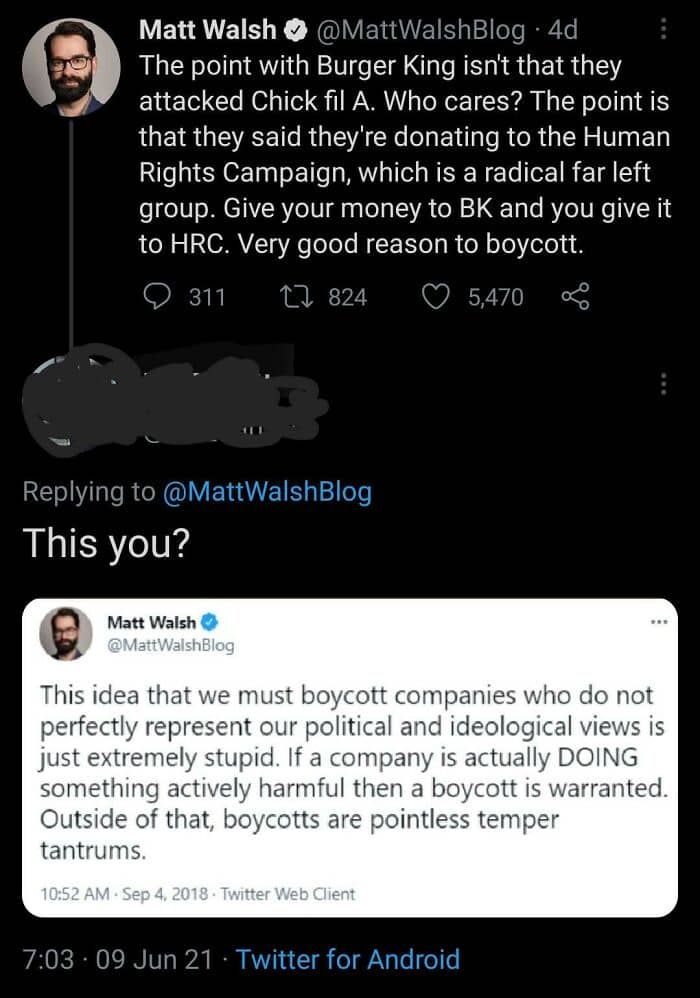Viewport: 700px width, 998px height.
Task: Open the reply tweet's three-dot menu
Action: click(661, 383)
